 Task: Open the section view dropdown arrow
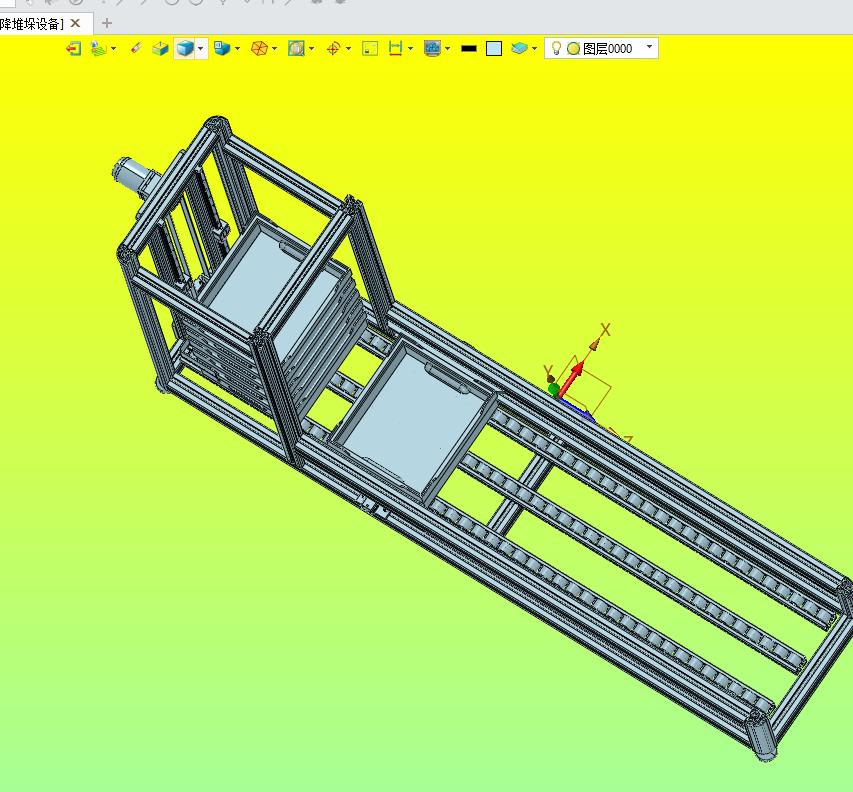[x=311, y=48]
